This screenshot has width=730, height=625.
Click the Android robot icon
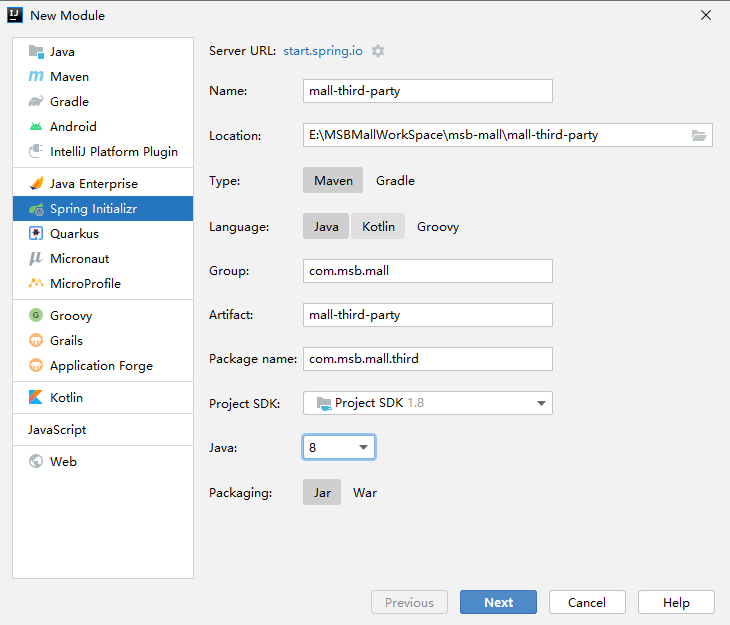(36, 126)
